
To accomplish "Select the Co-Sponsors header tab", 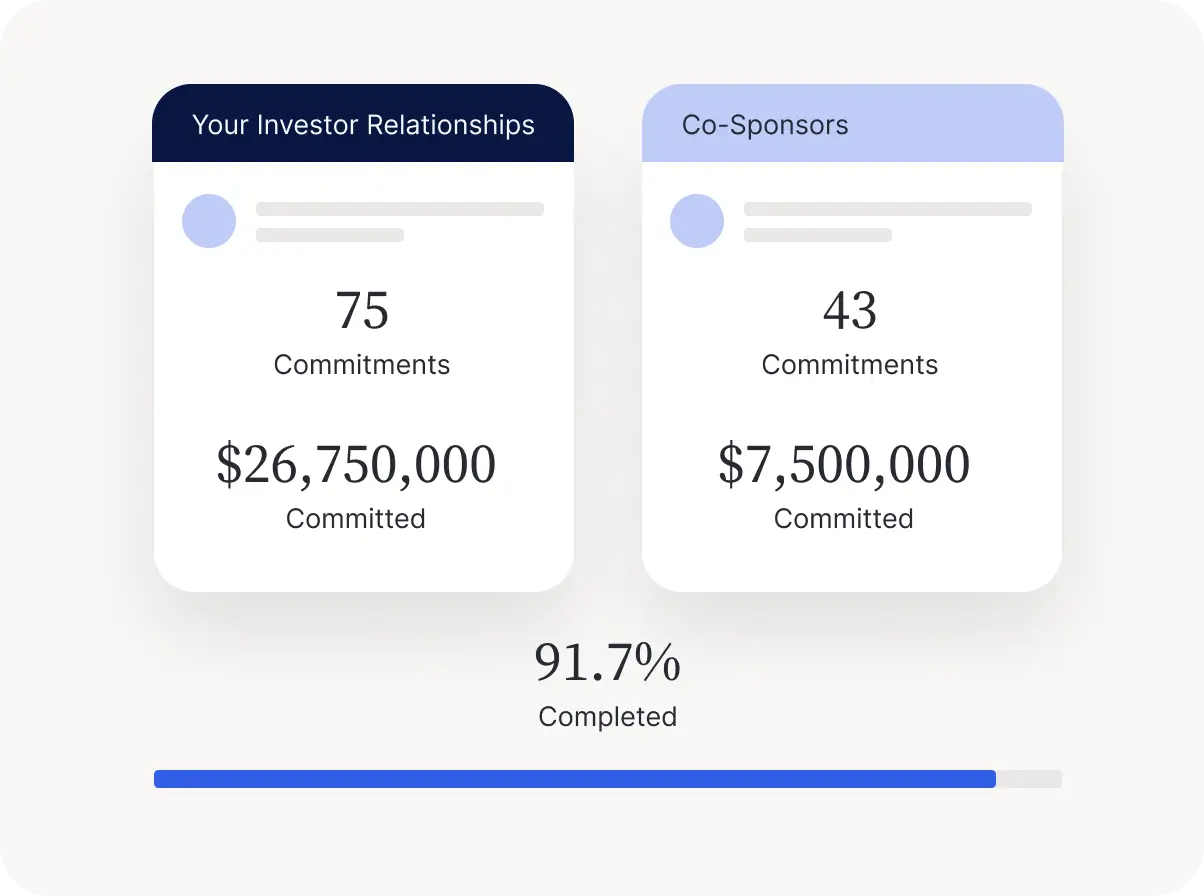I will [x=852, y=124].
